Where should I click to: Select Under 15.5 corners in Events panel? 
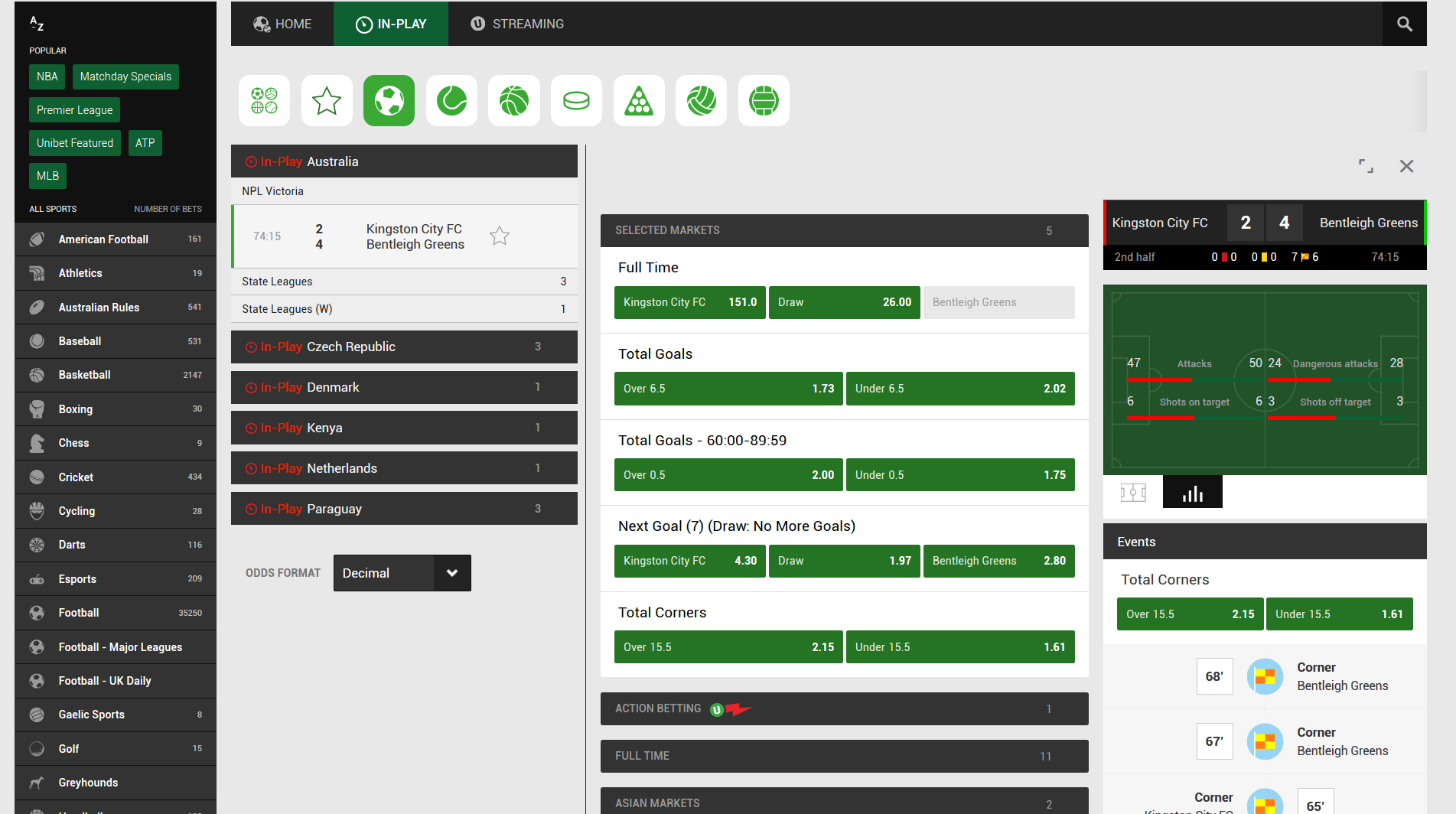pos(1339,614)
